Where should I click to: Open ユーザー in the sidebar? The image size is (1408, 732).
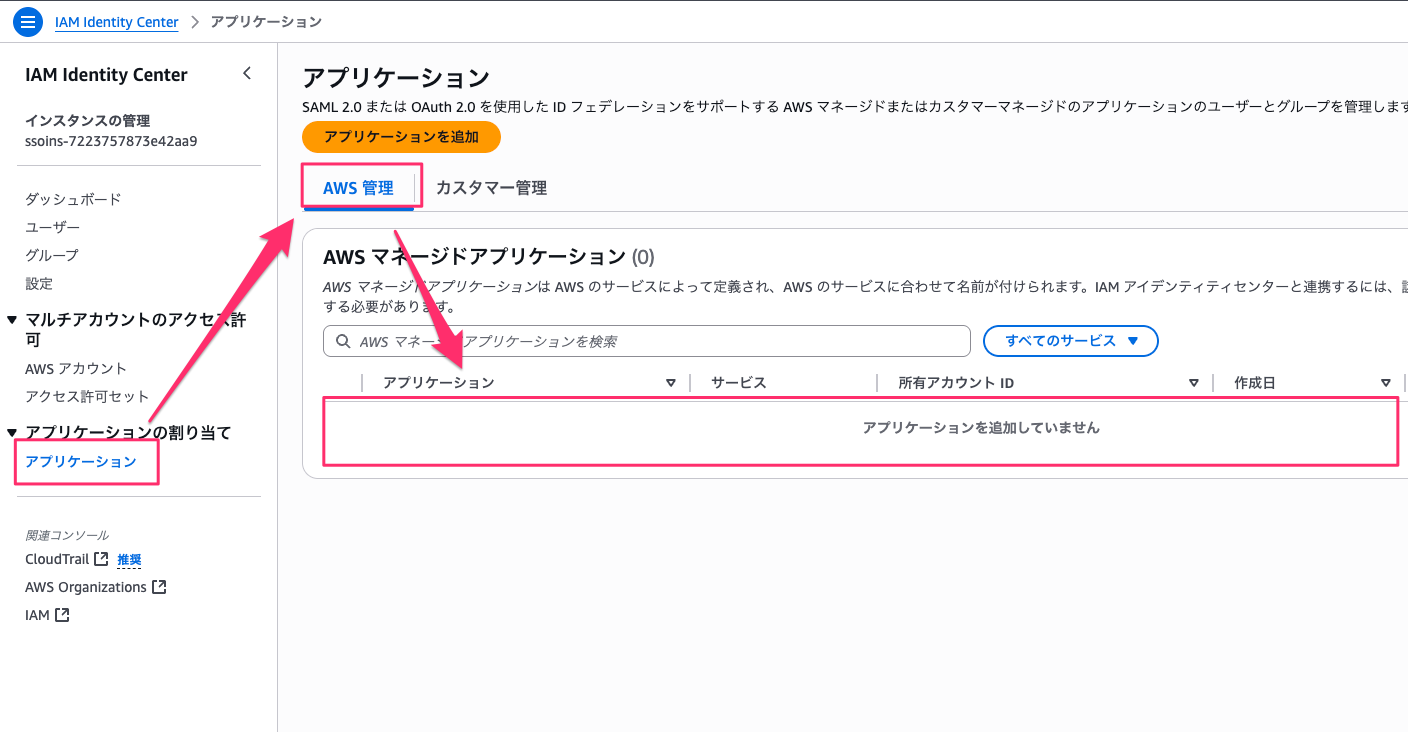click(x=52, y=227)
